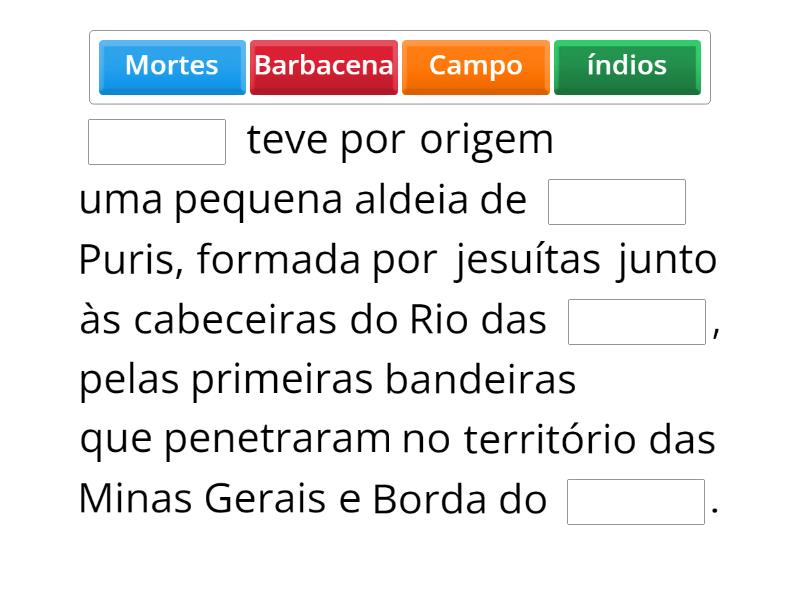Click the words 'Minas Gerais'
Viewport: 800px width, 600px height.
click(x=202, y=499)
